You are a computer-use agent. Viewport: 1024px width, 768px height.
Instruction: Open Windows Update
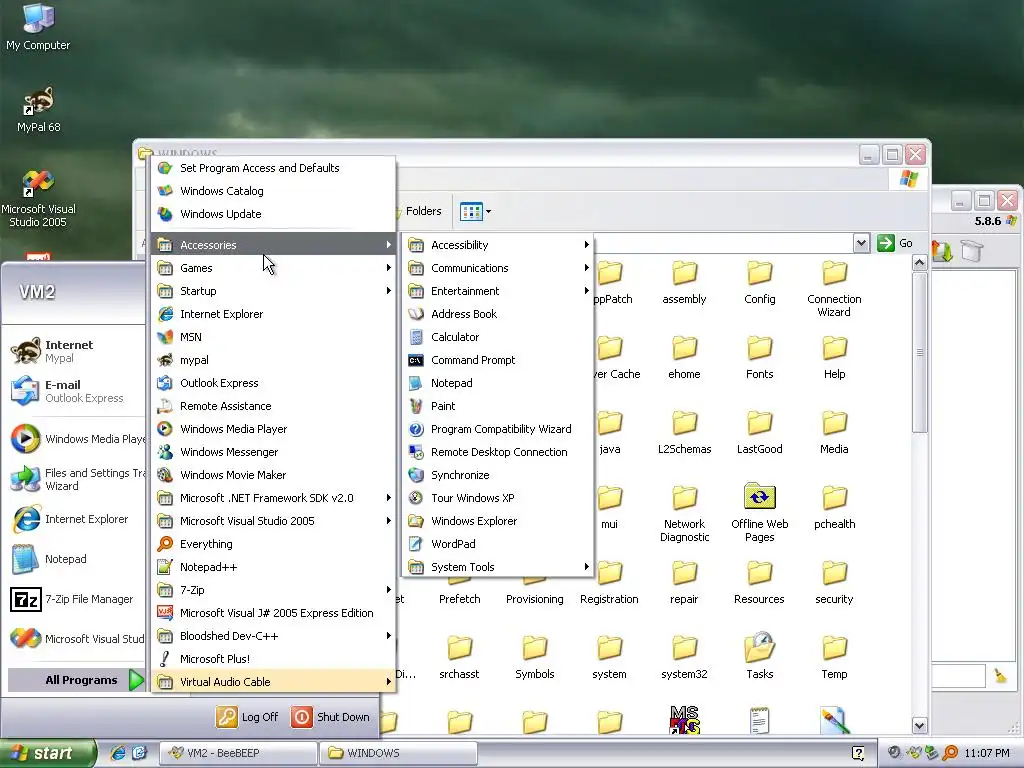274,214
